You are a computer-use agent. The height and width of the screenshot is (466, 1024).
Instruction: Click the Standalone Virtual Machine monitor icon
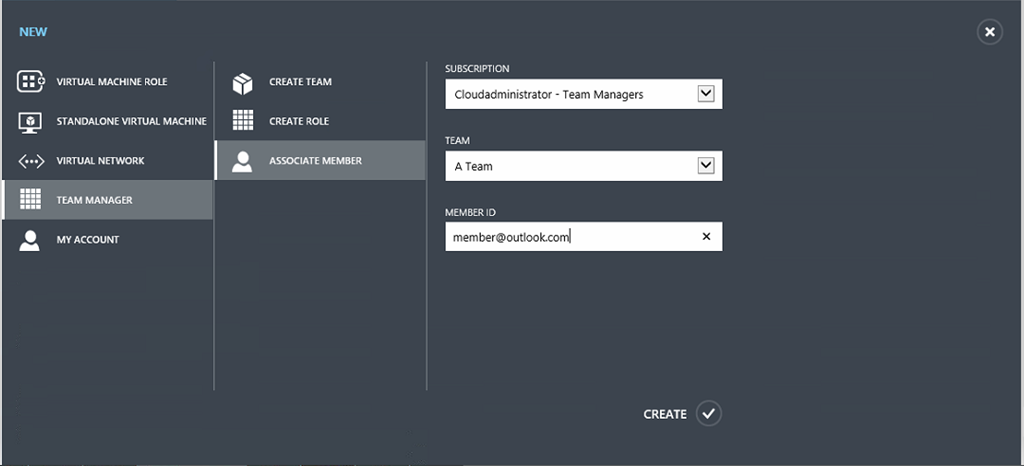coord(31,122)
